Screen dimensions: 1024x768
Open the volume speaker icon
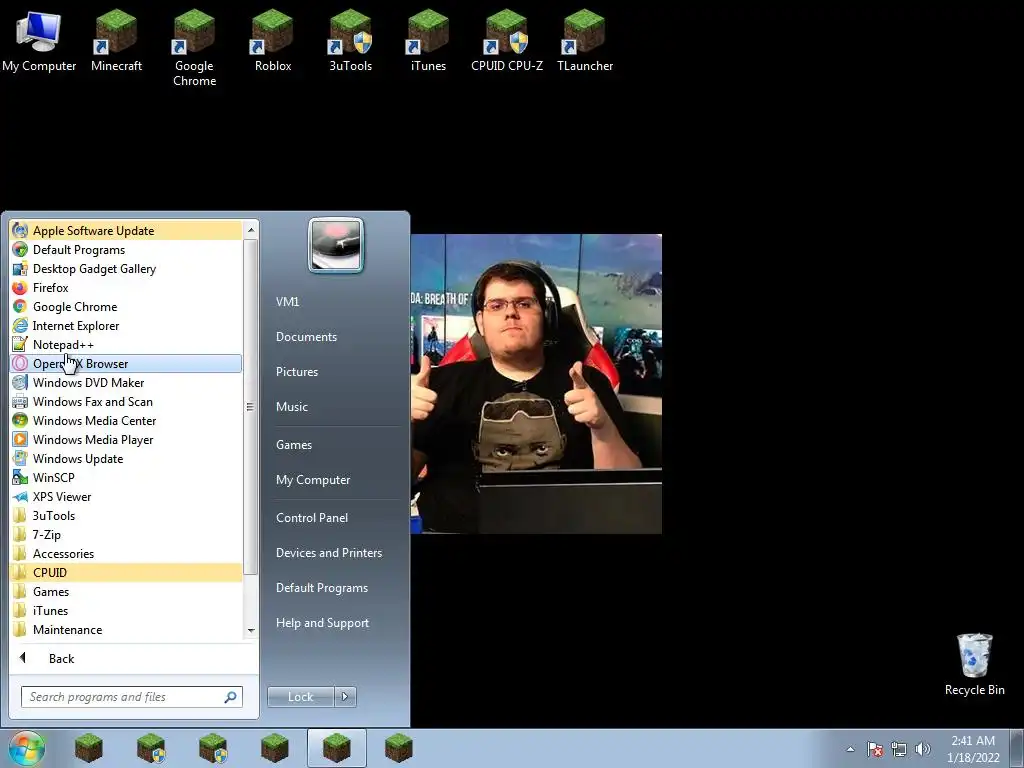922,749
